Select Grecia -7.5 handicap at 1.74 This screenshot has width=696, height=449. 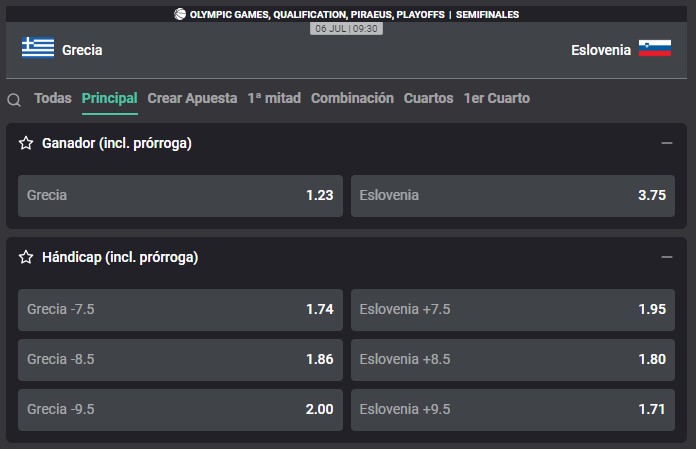(x=180, y=309)
